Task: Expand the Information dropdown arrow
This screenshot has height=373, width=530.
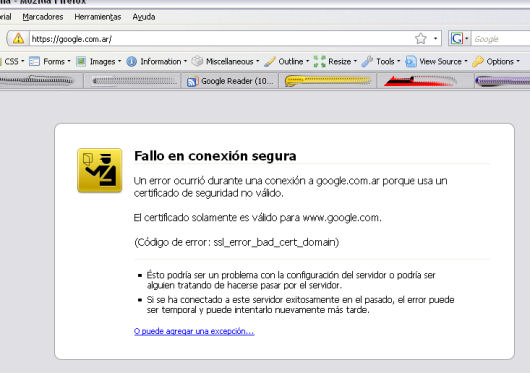Action: 185,61
